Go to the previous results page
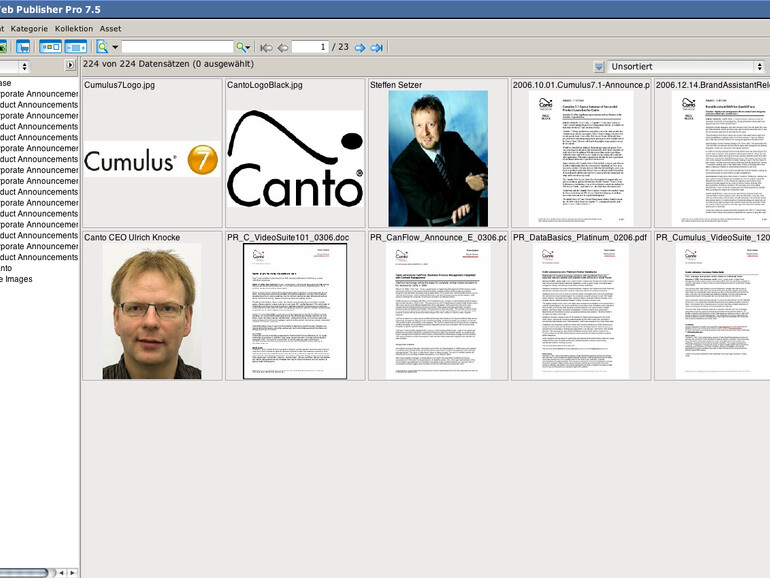The width and height of the screenshot is (770, 578). [x=283, y=48]
